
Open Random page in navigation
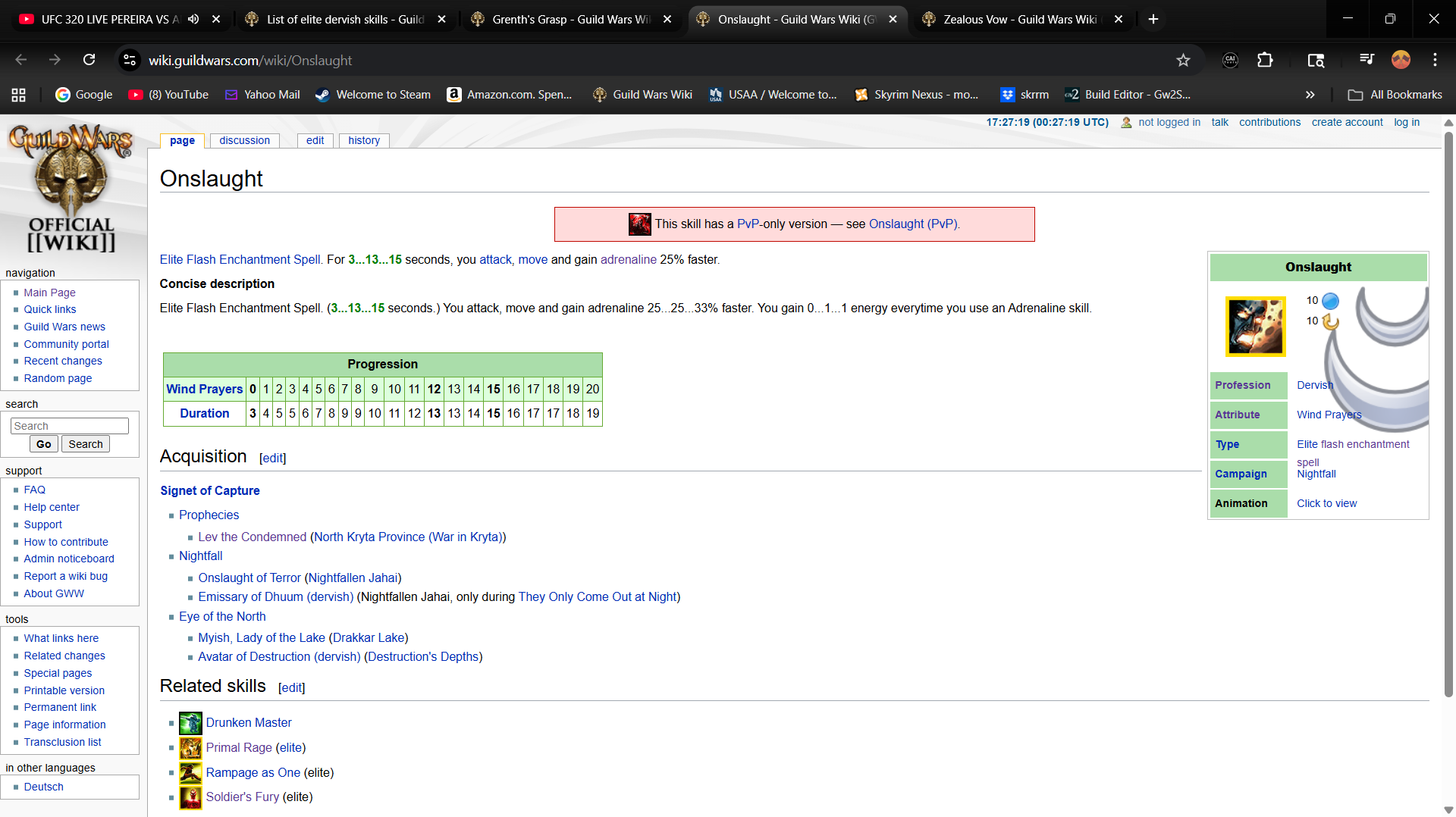pyautogui.click(x=58, y=378)
